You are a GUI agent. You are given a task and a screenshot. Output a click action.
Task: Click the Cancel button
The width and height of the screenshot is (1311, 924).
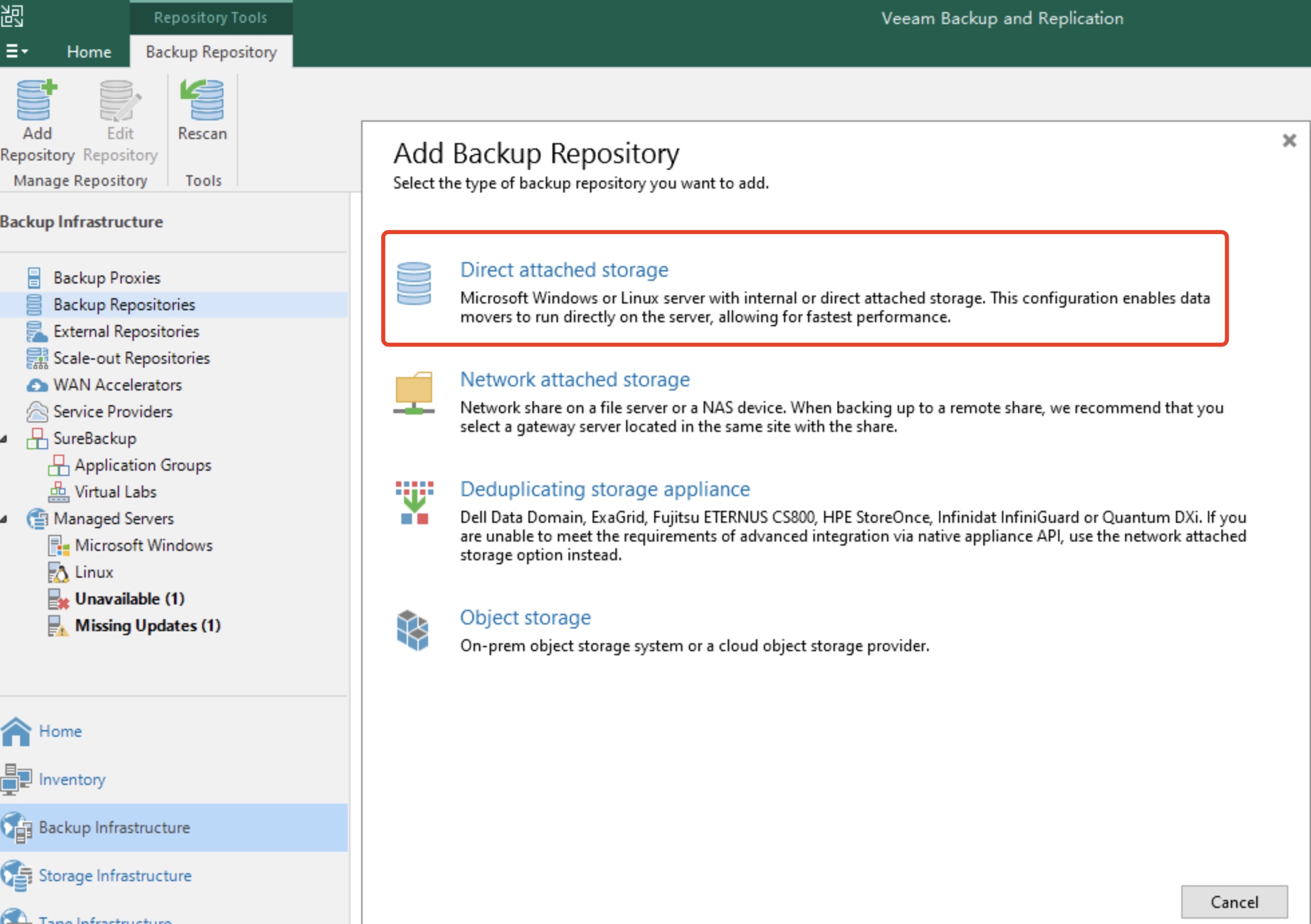point(1234,902)
